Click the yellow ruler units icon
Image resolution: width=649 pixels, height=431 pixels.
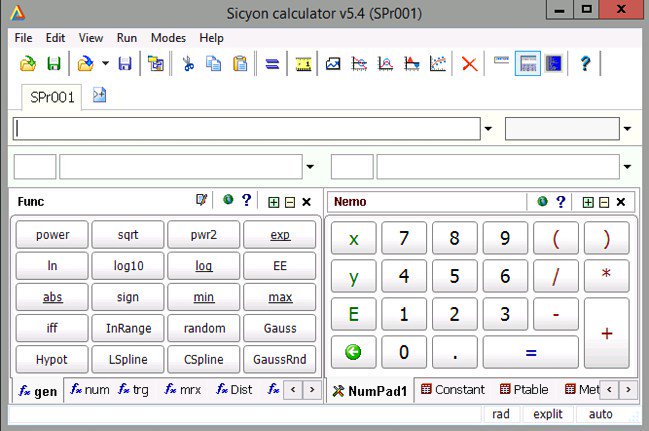point(303,64)
